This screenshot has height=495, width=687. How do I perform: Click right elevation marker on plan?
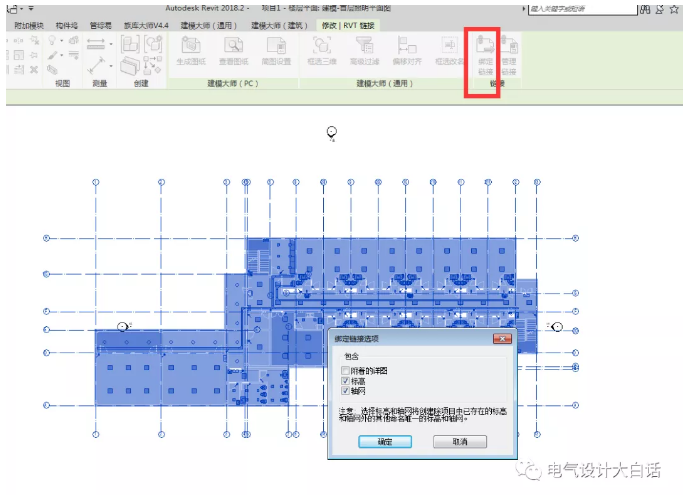point(556,327)
